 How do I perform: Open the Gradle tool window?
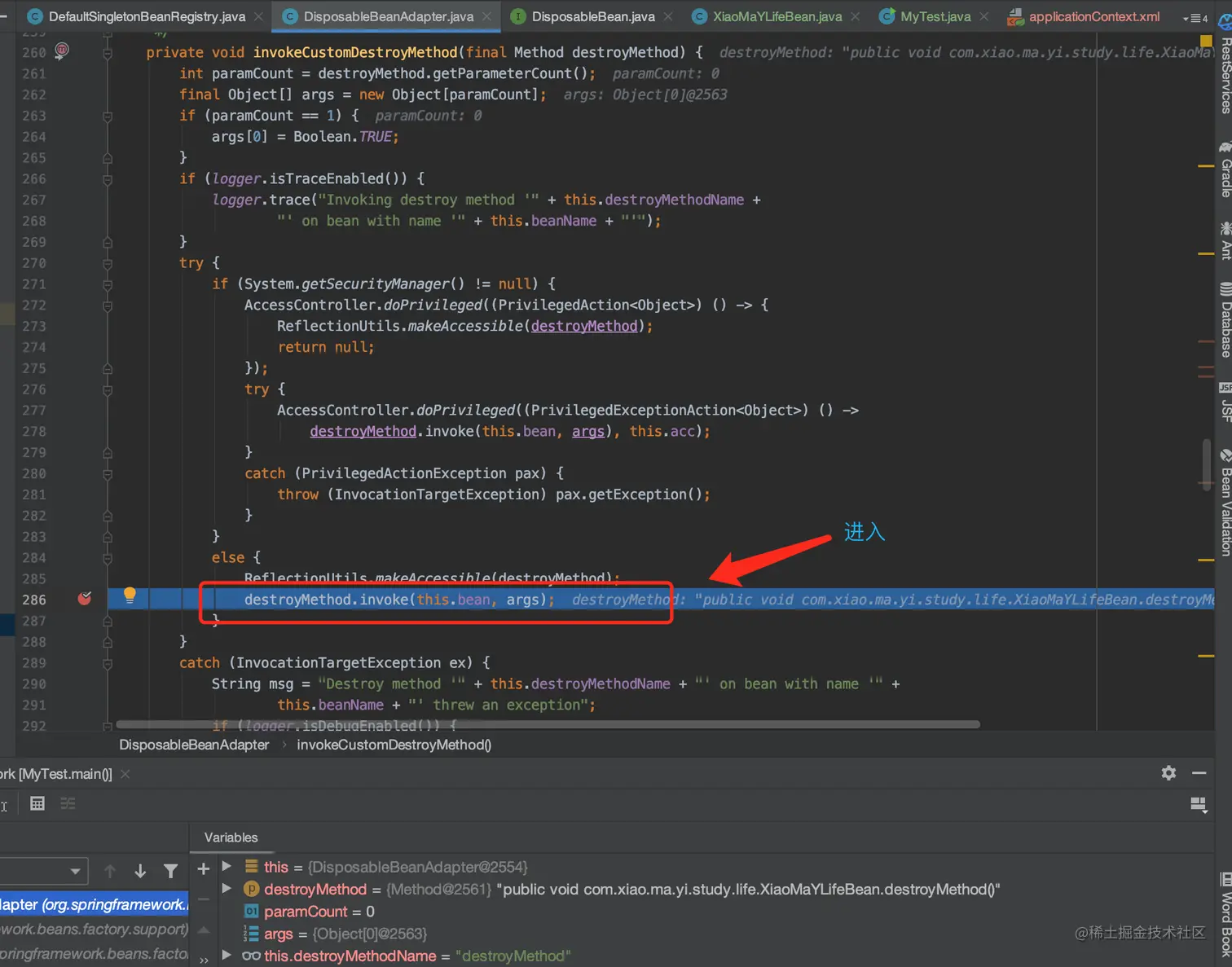coord(1225,169)
